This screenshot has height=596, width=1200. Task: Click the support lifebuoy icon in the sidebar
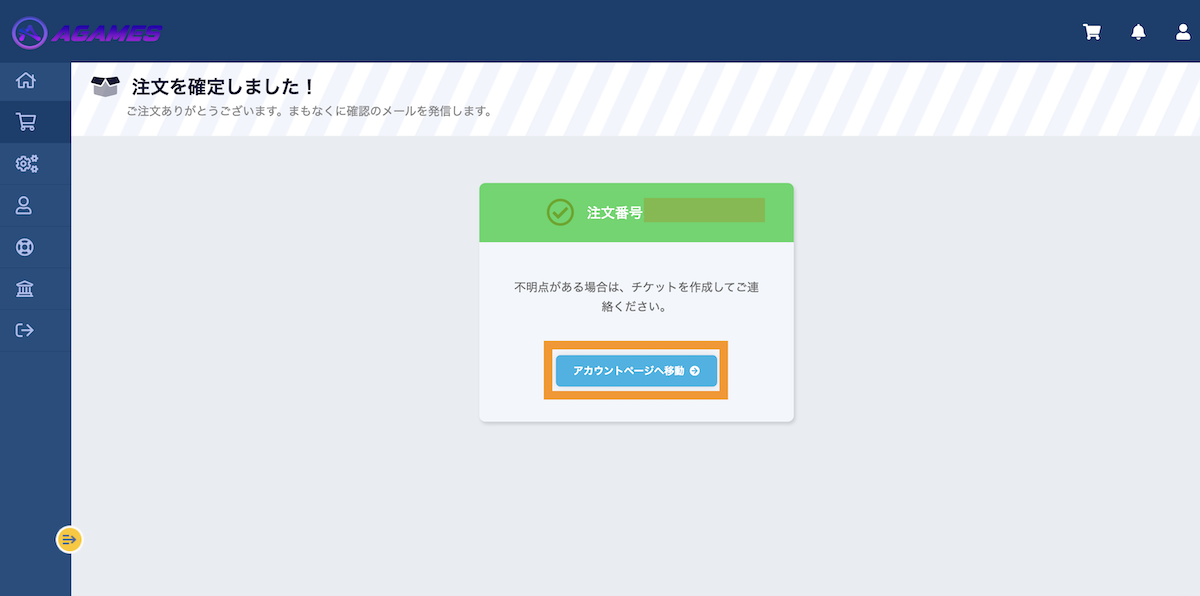click(24, 246)
